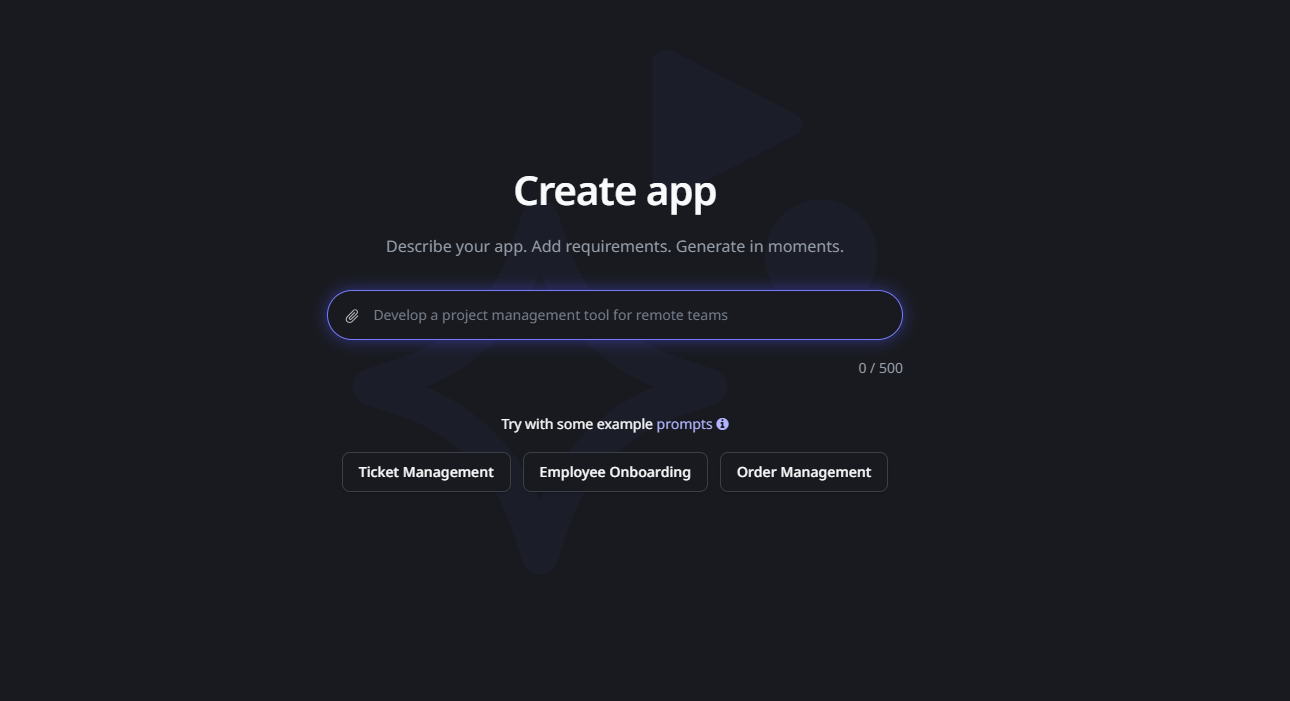The image size is (1290, 701).
Task: Use the Order Management suggestion chip
Action: [804, 472]
